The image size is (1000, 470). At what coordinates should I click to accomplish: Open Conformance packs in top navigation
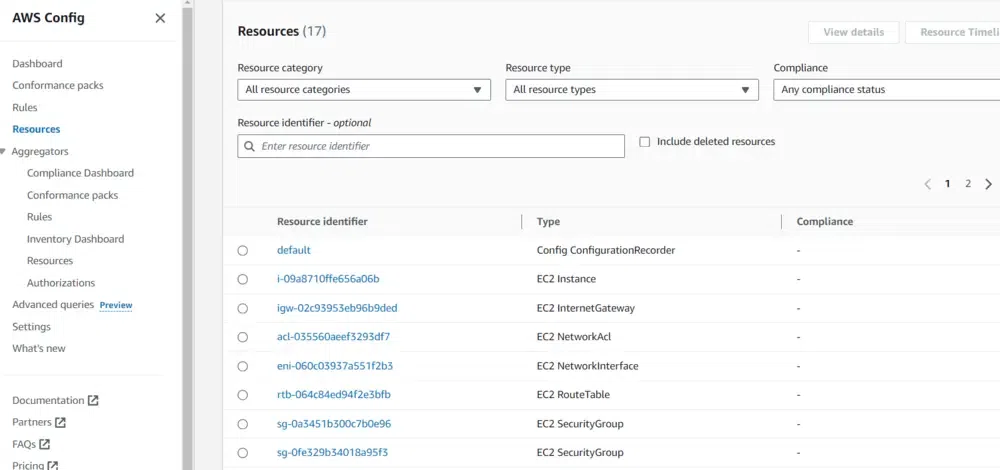[x=57, y=85]
